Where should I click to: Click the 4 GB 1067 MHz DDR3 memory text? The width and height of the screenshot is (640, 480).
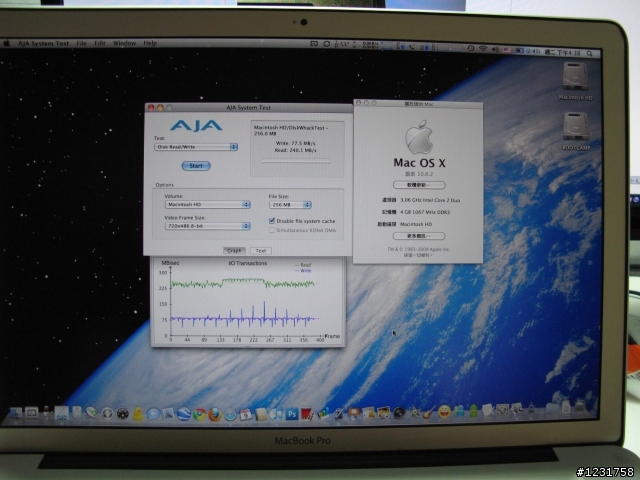click(x=425, y=212)
